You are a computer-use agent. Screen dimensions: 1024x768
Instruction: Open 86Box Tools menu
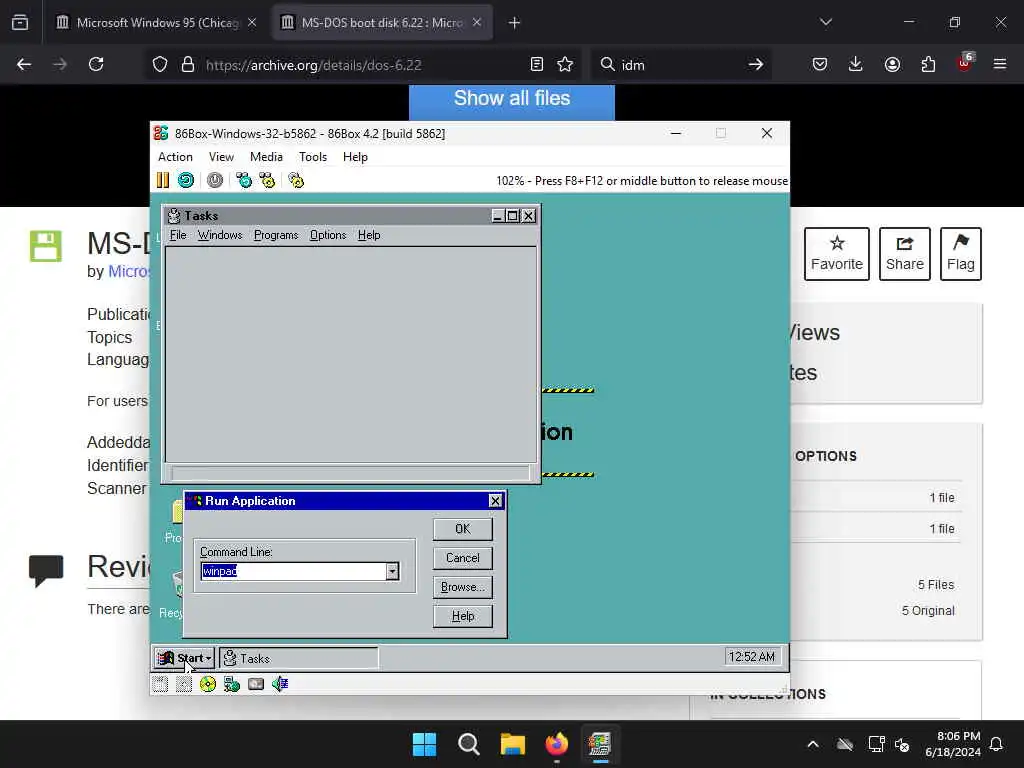pos(313,157)
